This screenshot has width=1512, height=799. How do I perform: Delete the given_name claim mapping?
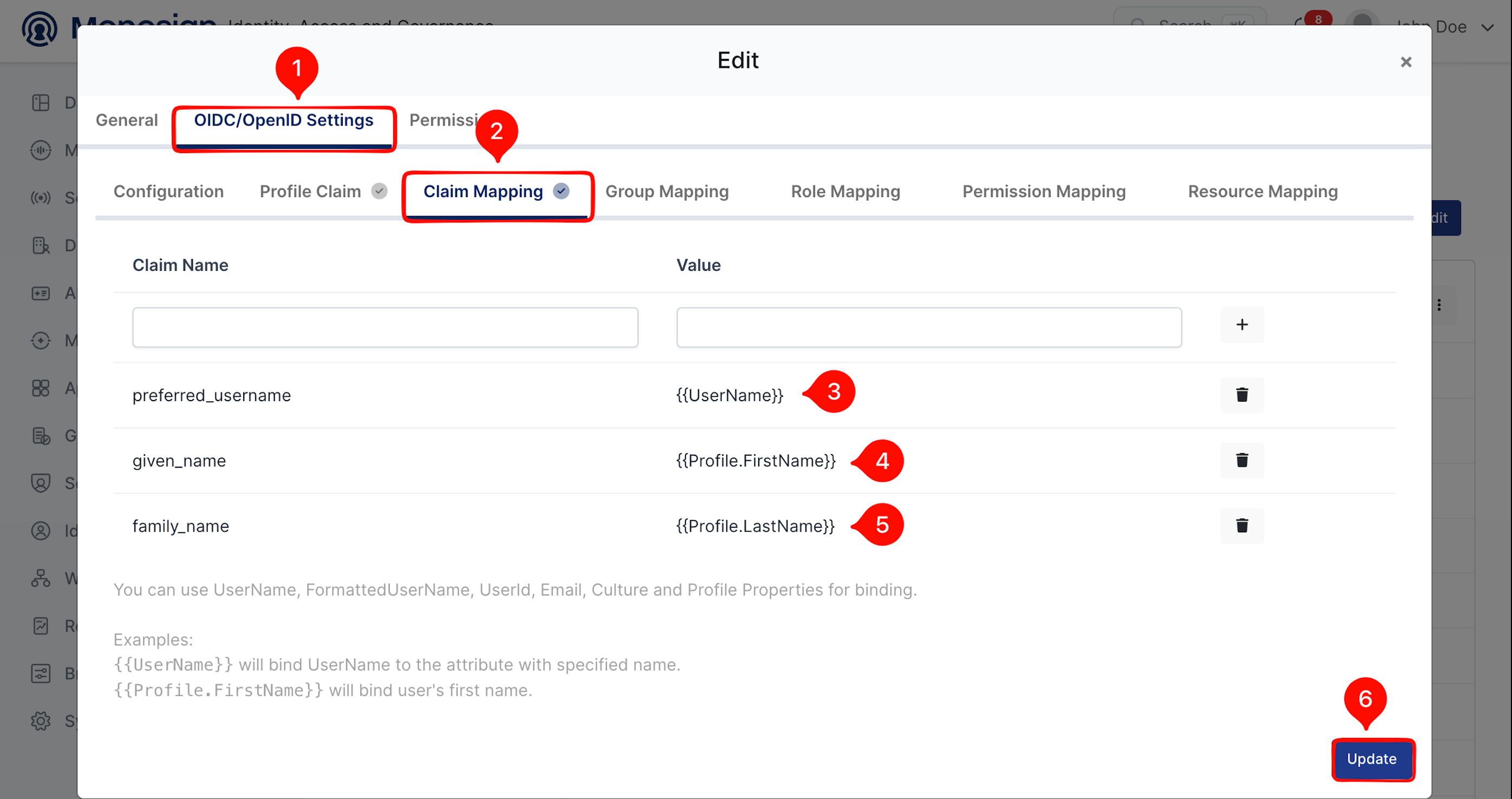[x=1241, y=461]
